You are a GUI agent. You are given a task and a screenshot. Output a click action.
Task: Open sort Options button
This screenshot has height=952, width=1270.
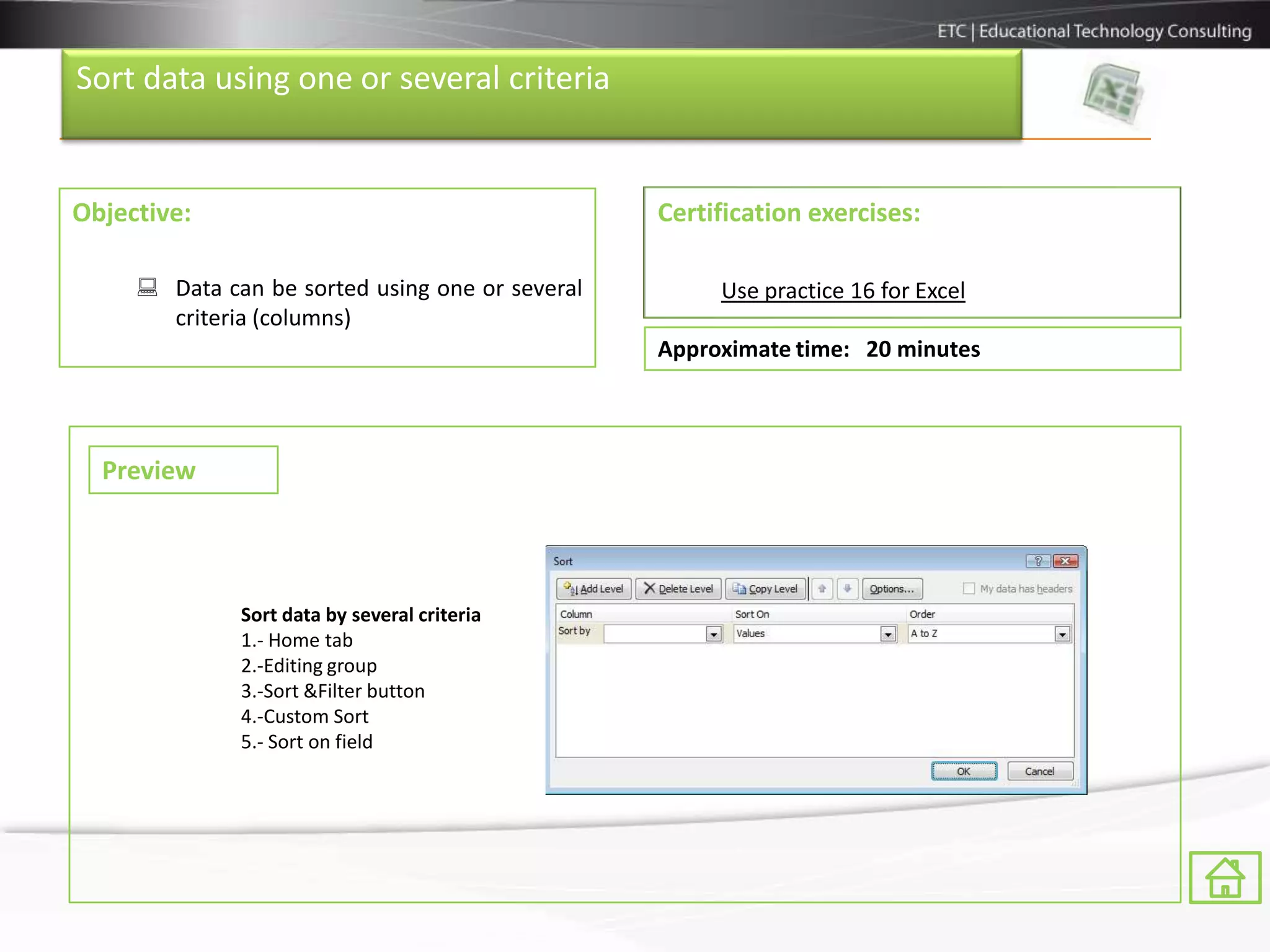click(x=892, y=589)
